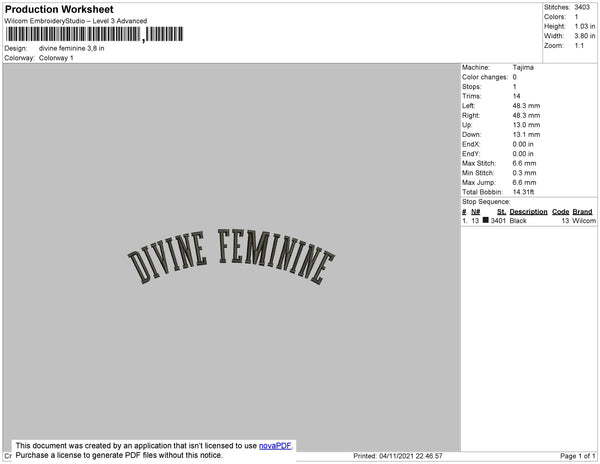600x464 pixels.
Task: Click the 'Production Worksheet' heading
Action: [x=59, y=9]
